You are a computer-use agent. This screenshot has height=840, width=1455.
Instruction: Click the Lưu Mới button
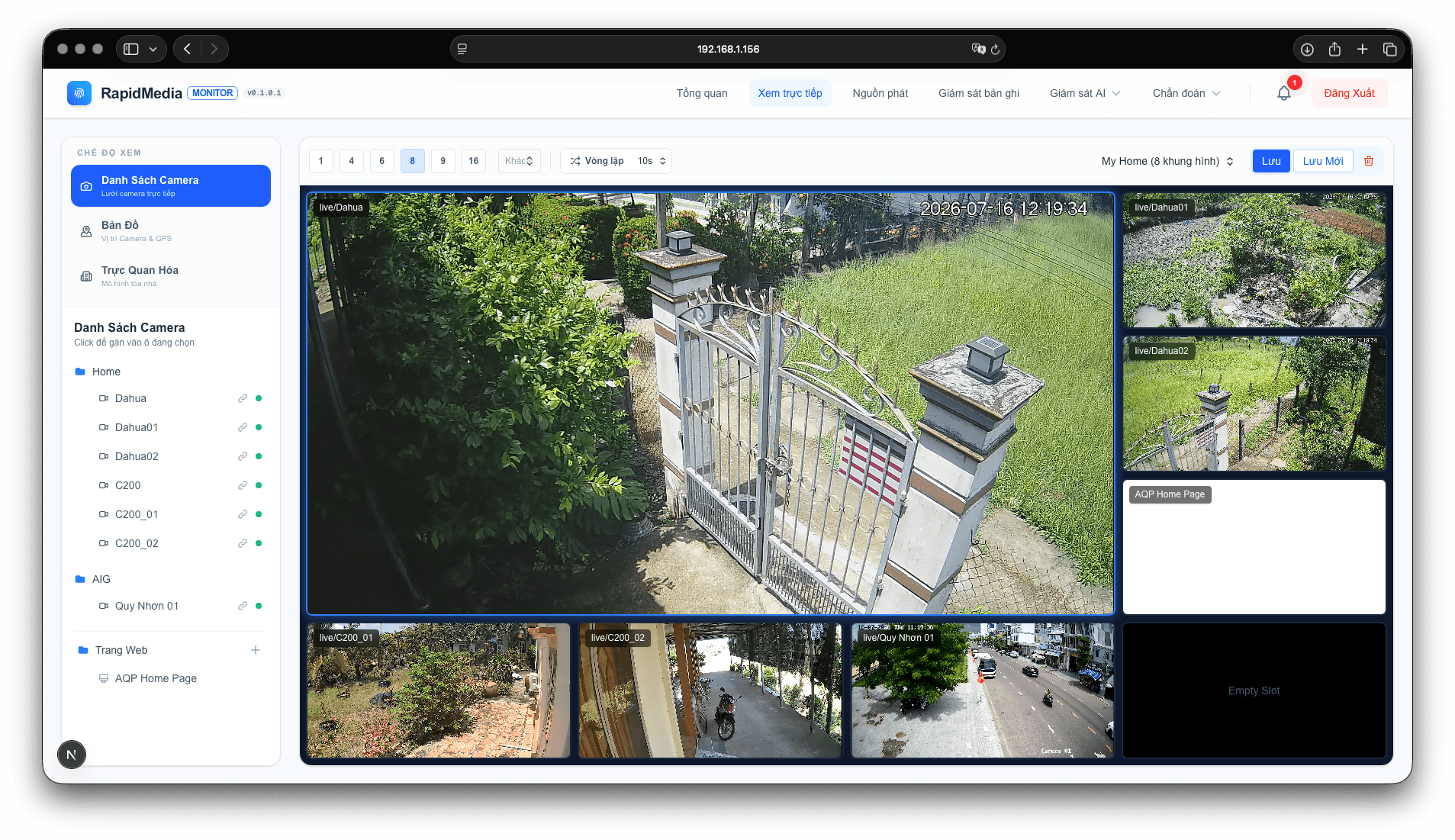click(x=1323, y=161)
